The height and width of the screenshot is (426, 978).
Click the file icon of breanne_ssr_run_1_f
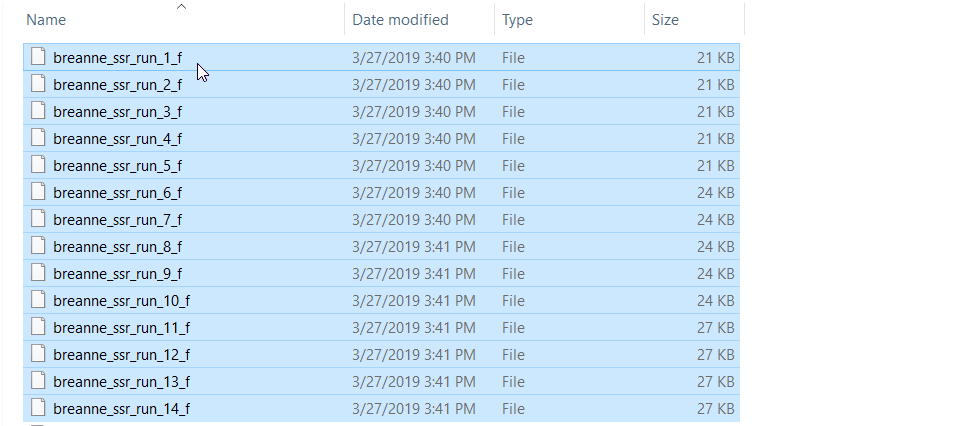(39, 57)
